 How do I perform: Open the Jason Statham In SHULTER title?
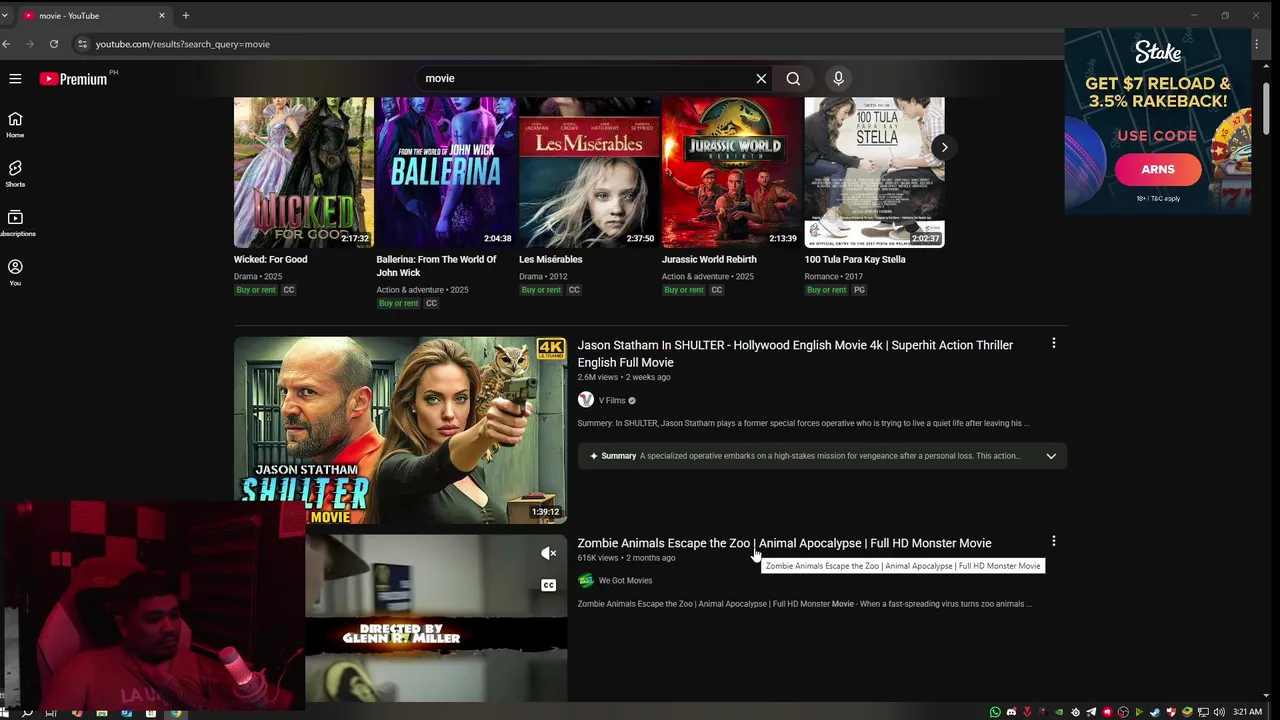tap(795, 354)
